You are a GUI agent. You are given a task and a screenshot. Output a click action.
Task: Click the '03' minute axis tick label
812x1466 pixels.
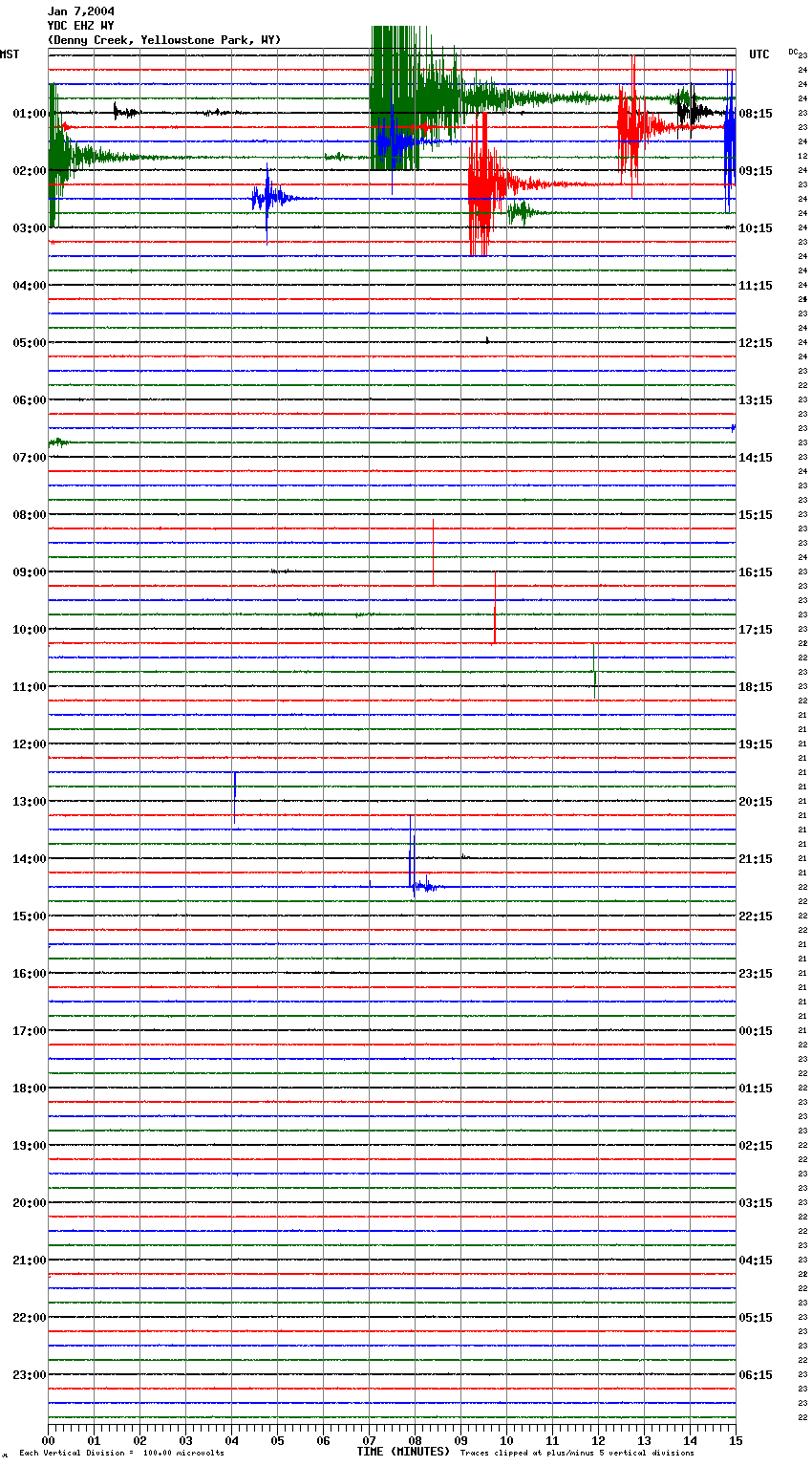coord(186,1440)
